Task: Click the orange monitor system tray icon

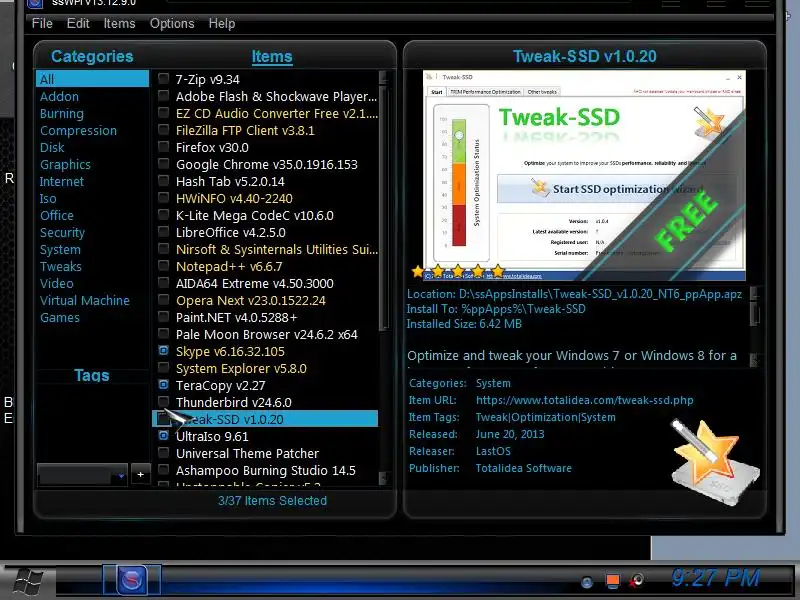Action: (613, 581)
